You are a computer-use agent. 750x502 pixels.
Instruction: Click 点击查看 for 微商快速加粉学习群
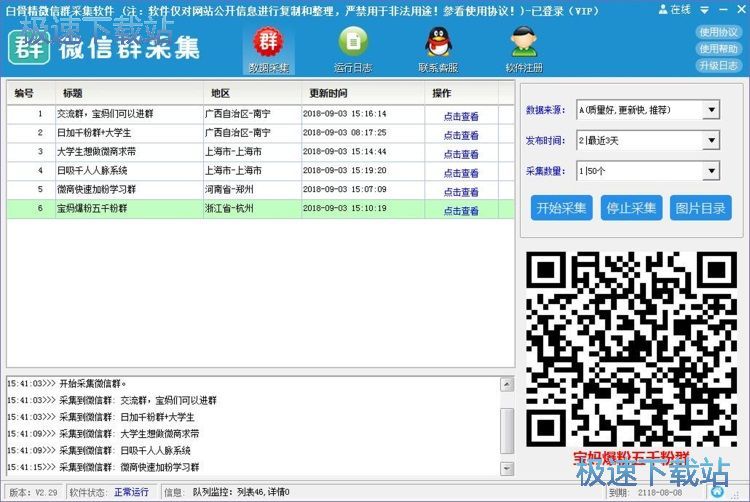[461, 192]
